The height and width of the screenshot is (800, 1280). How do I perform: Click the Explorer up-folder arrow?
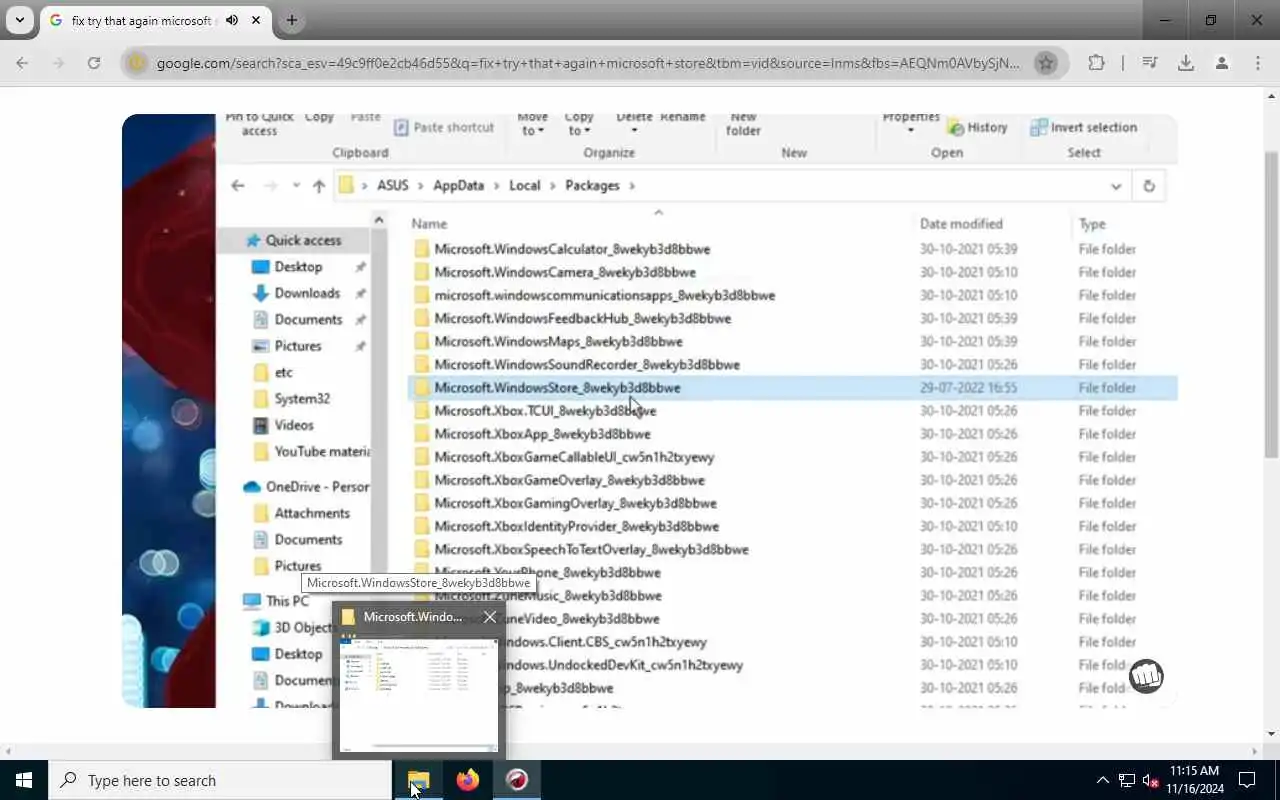(319, 185)
